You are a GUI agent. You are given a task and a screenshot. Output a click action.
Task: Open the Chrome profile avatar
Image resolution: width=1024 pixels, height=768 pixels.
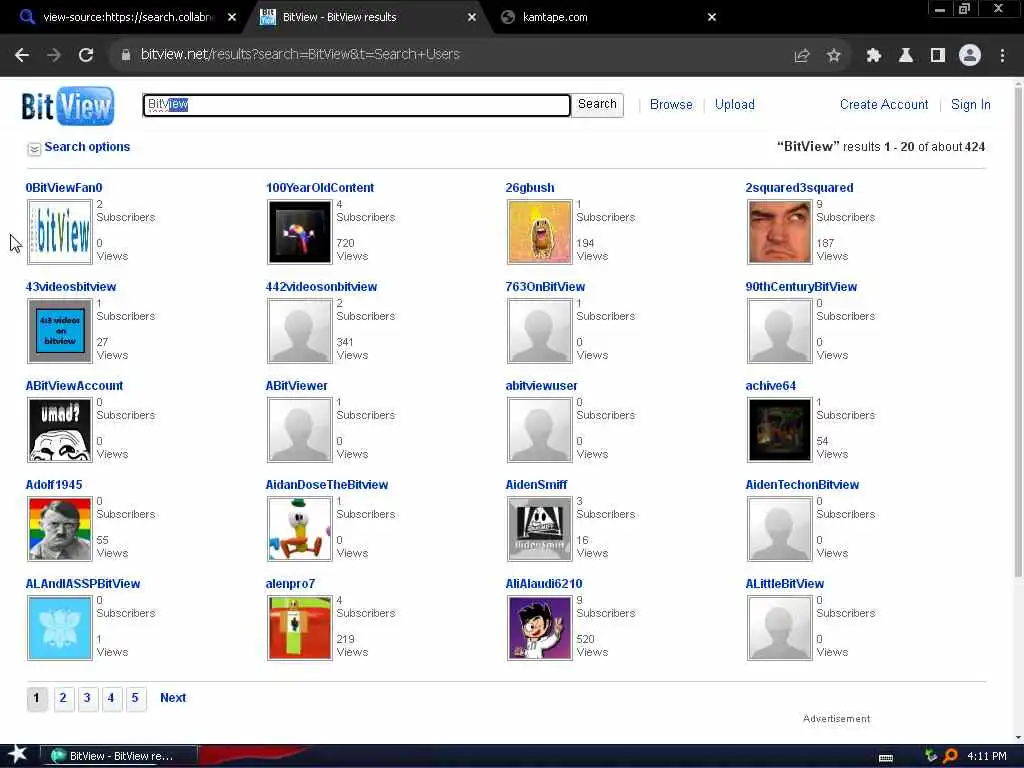pos(970,56)
